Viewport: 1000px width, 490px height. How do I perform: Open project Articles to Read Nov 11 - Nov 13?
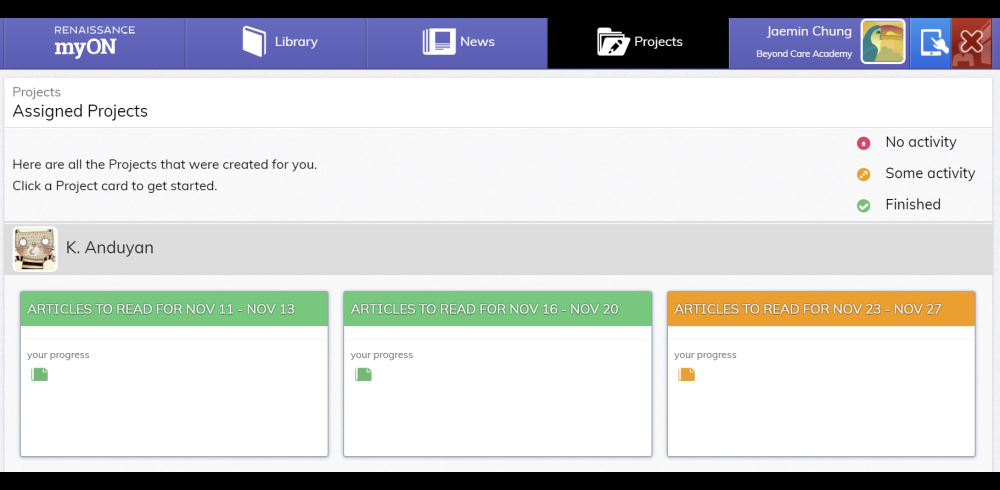point(174,373)
